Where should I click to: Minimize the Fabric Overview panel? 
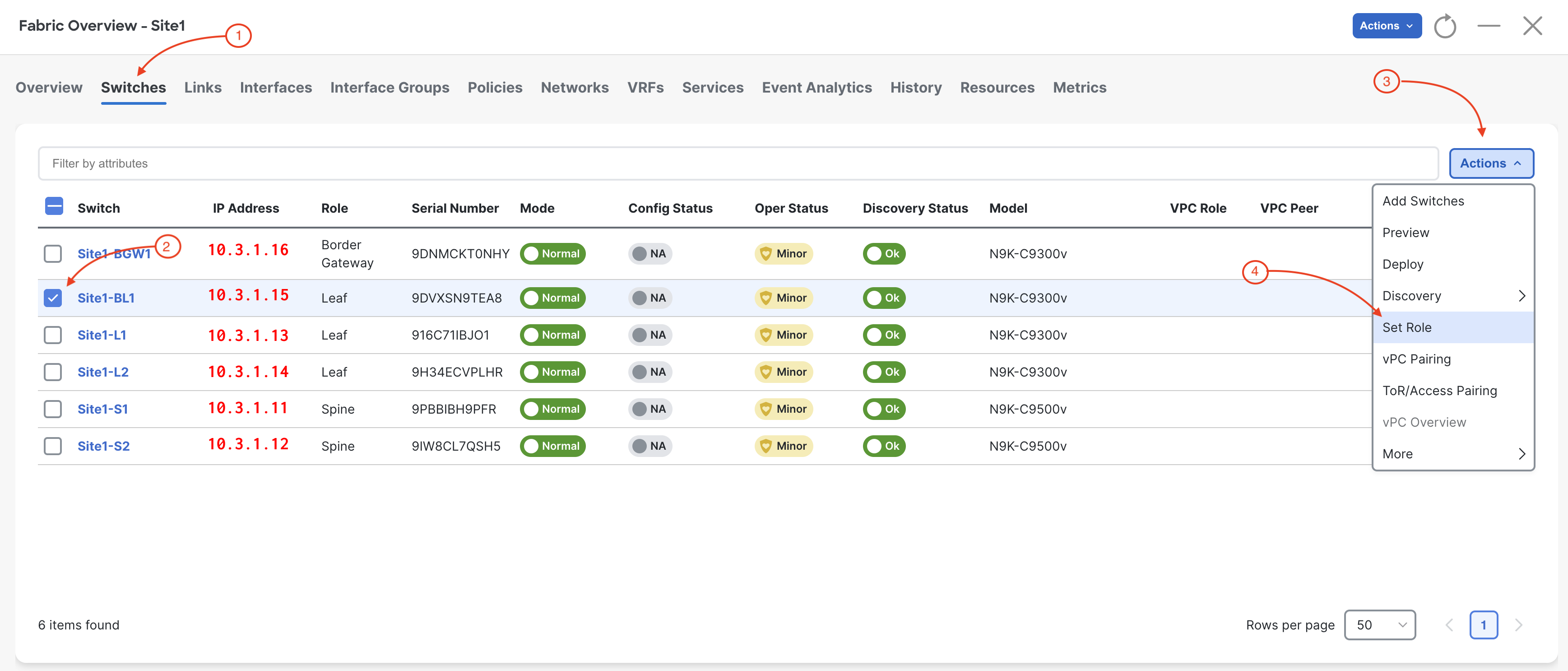pos(1488,26)
